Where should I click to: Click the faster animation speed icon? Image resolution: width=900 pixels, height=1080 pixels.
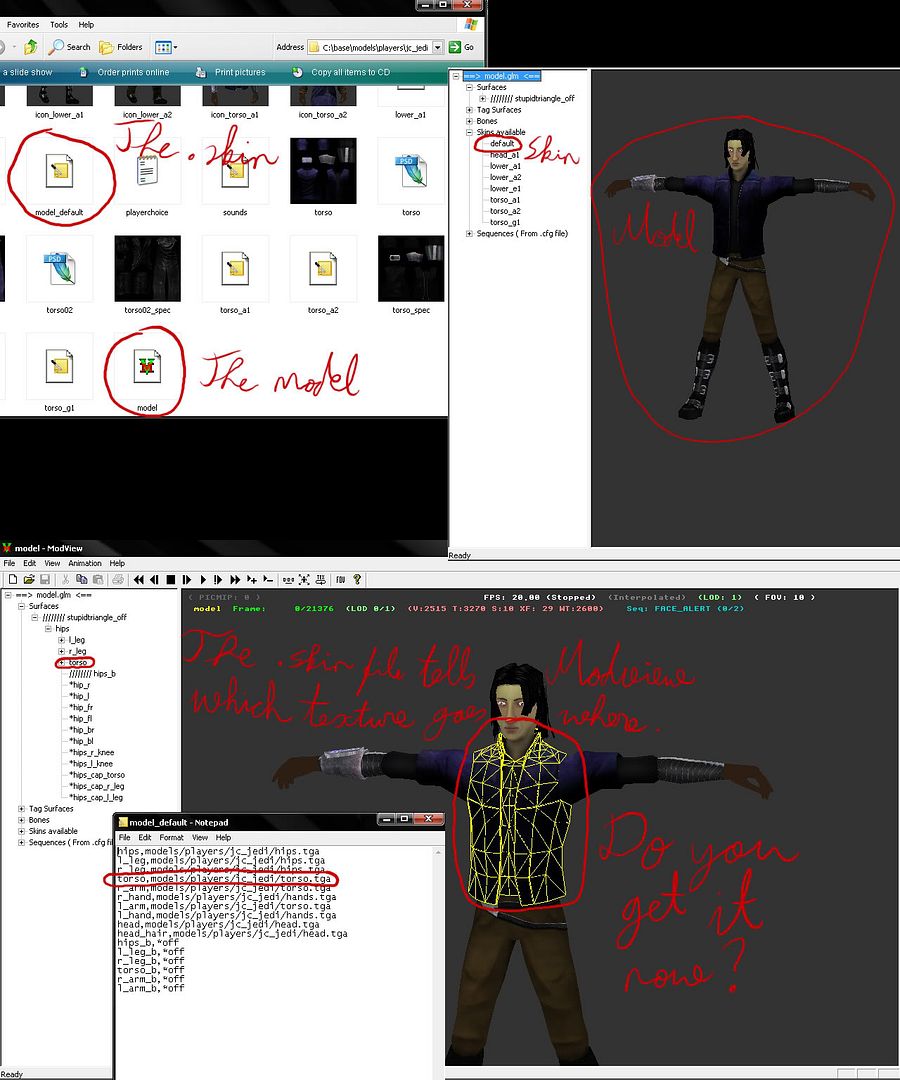[x=252, y=580]
